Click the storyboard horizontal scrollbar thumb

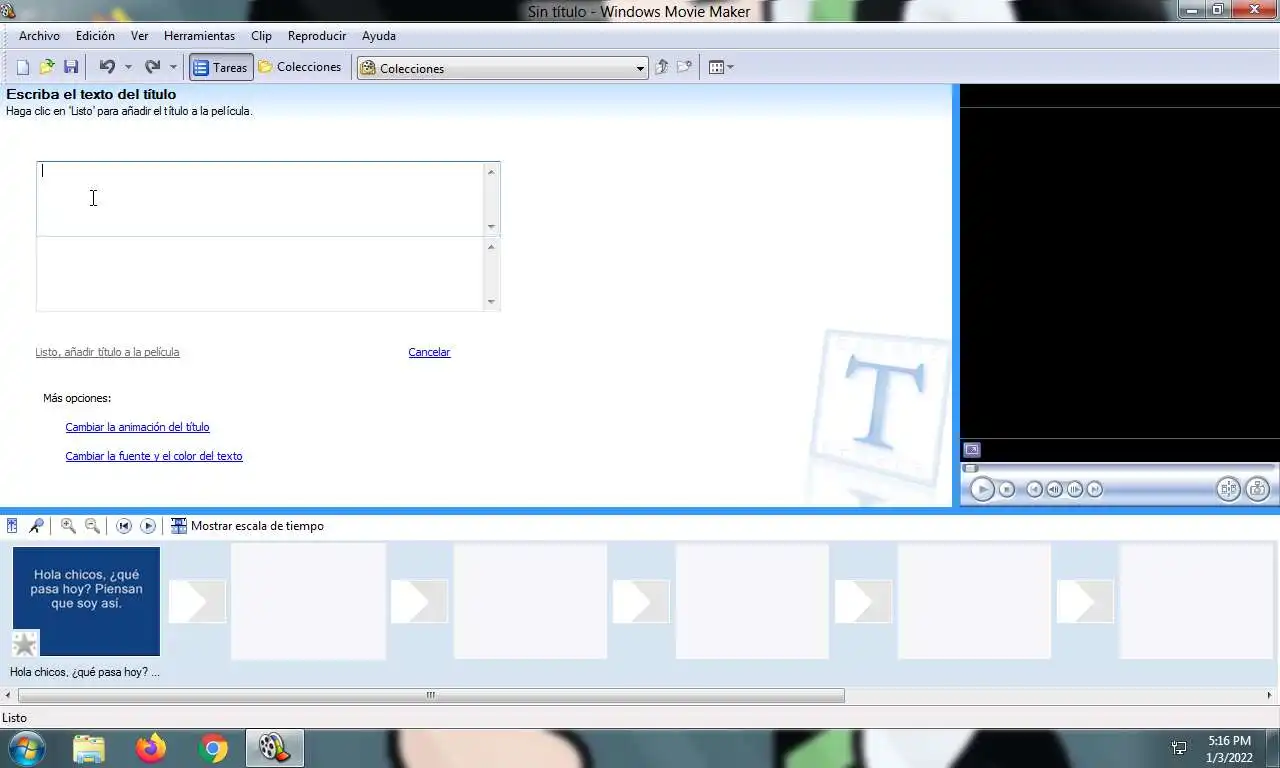click(431, 695)
